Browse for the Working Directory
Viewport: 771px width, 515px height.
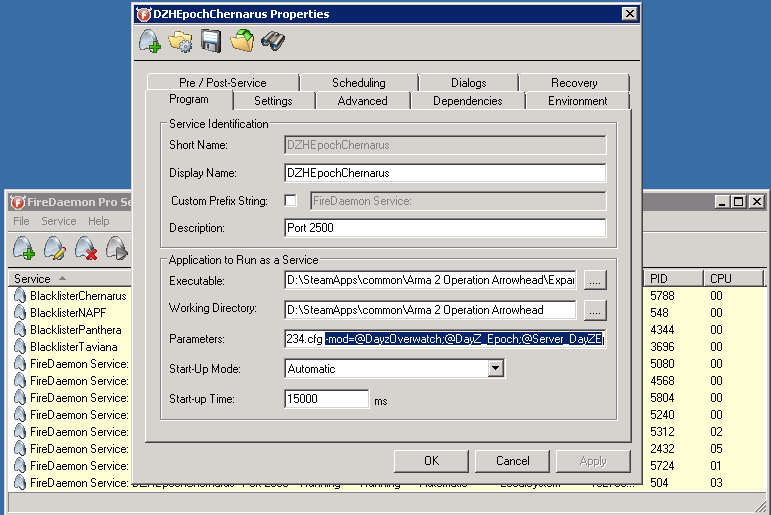tap(595, 310)
